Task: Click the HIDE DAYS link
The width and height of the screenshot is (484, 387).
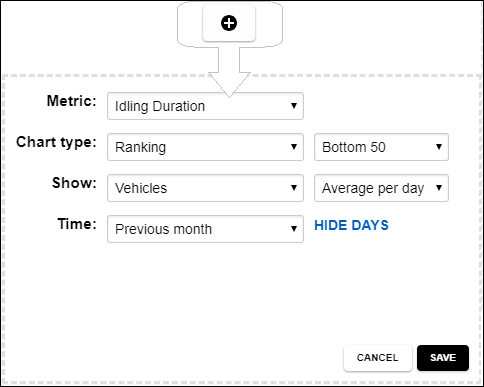Action: pos(351,225)
